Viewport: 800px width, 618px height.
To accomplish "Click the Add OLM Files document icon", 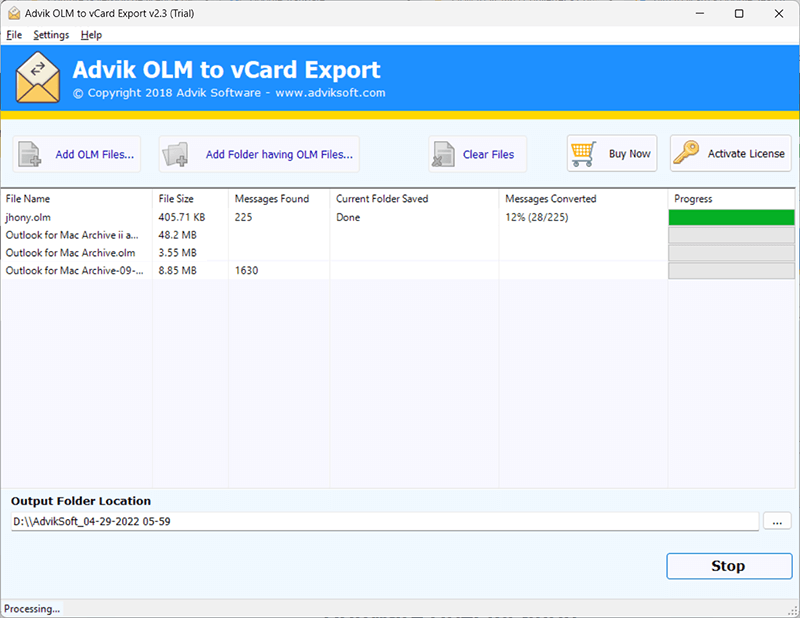I will 30,154.
